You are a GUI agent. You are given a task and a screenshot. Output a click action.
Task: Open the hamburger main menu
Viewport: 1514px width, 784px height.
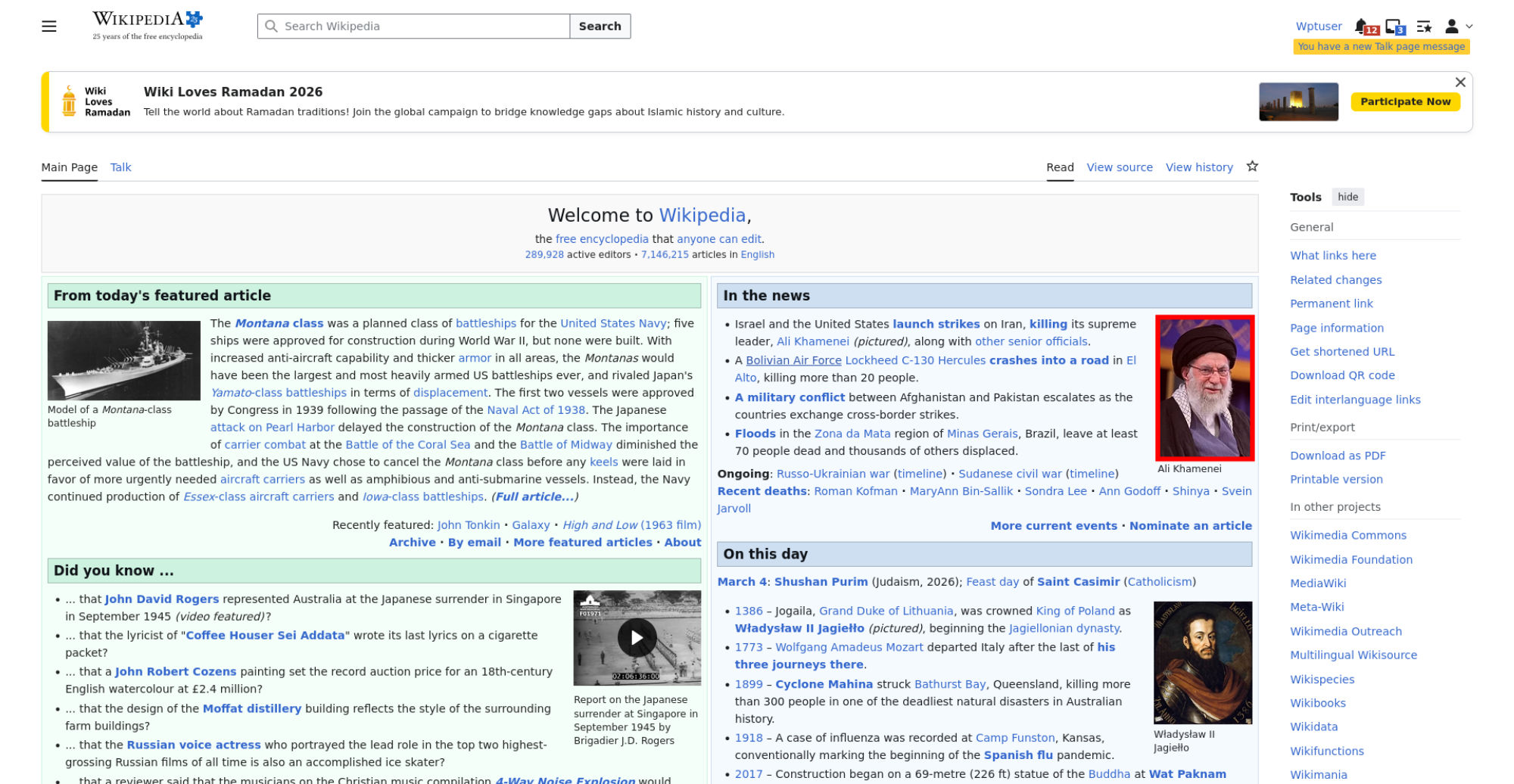49,26
